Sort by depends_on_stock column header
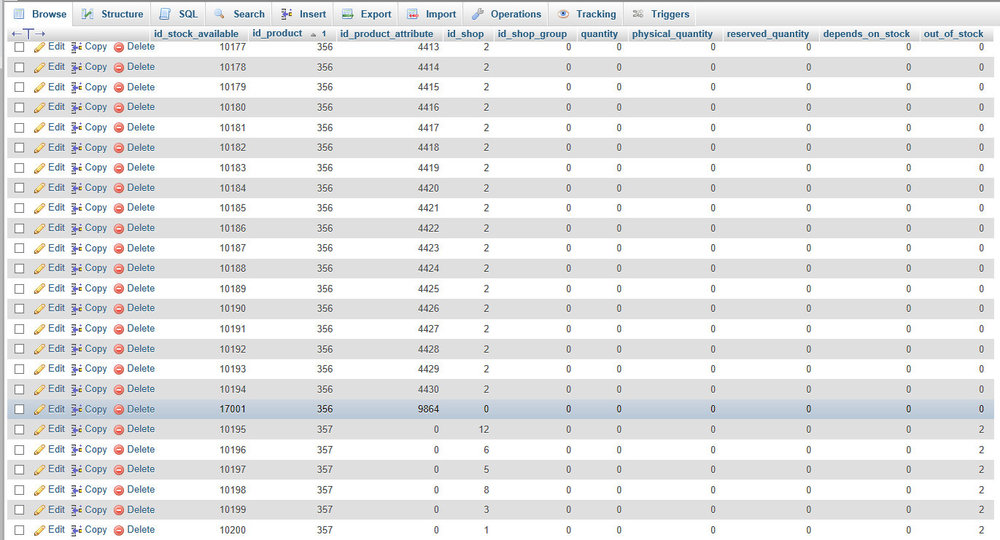This screenshot has height=540, width=1000. [x=867, y=34]
